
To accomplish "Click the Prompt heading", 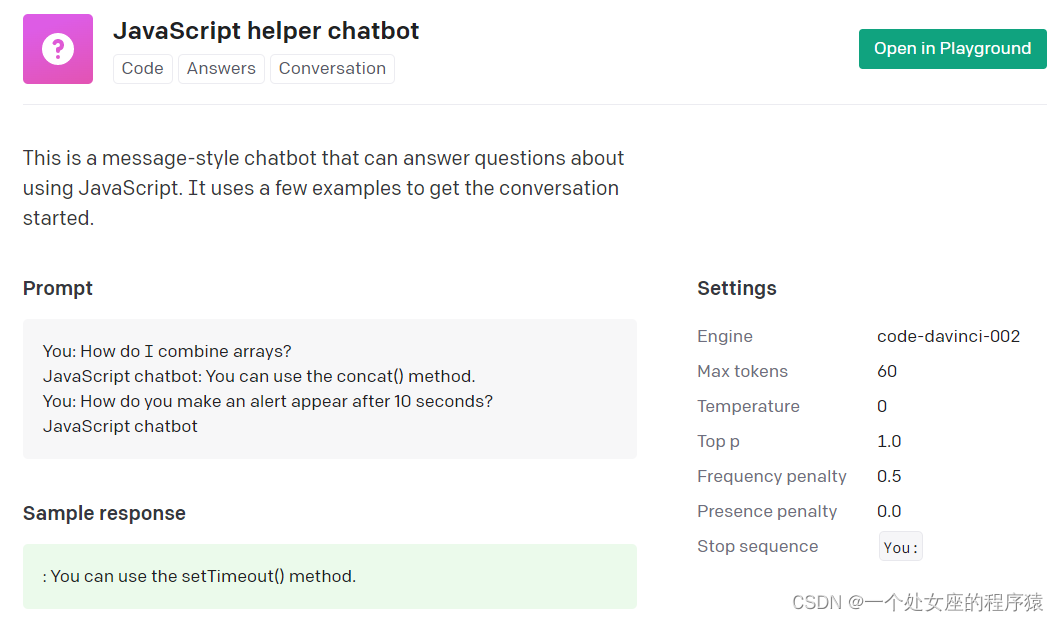I will pos(58,288).
